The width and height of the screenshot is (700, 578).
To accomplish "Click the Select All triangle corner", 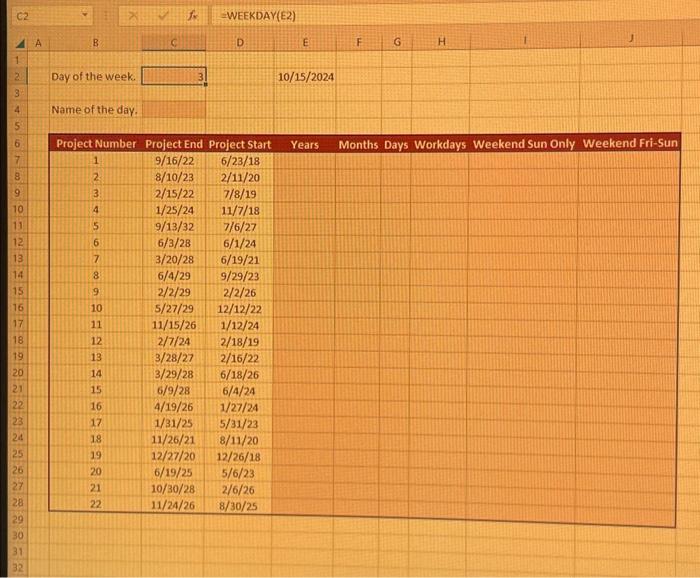I will coord(20,43).
